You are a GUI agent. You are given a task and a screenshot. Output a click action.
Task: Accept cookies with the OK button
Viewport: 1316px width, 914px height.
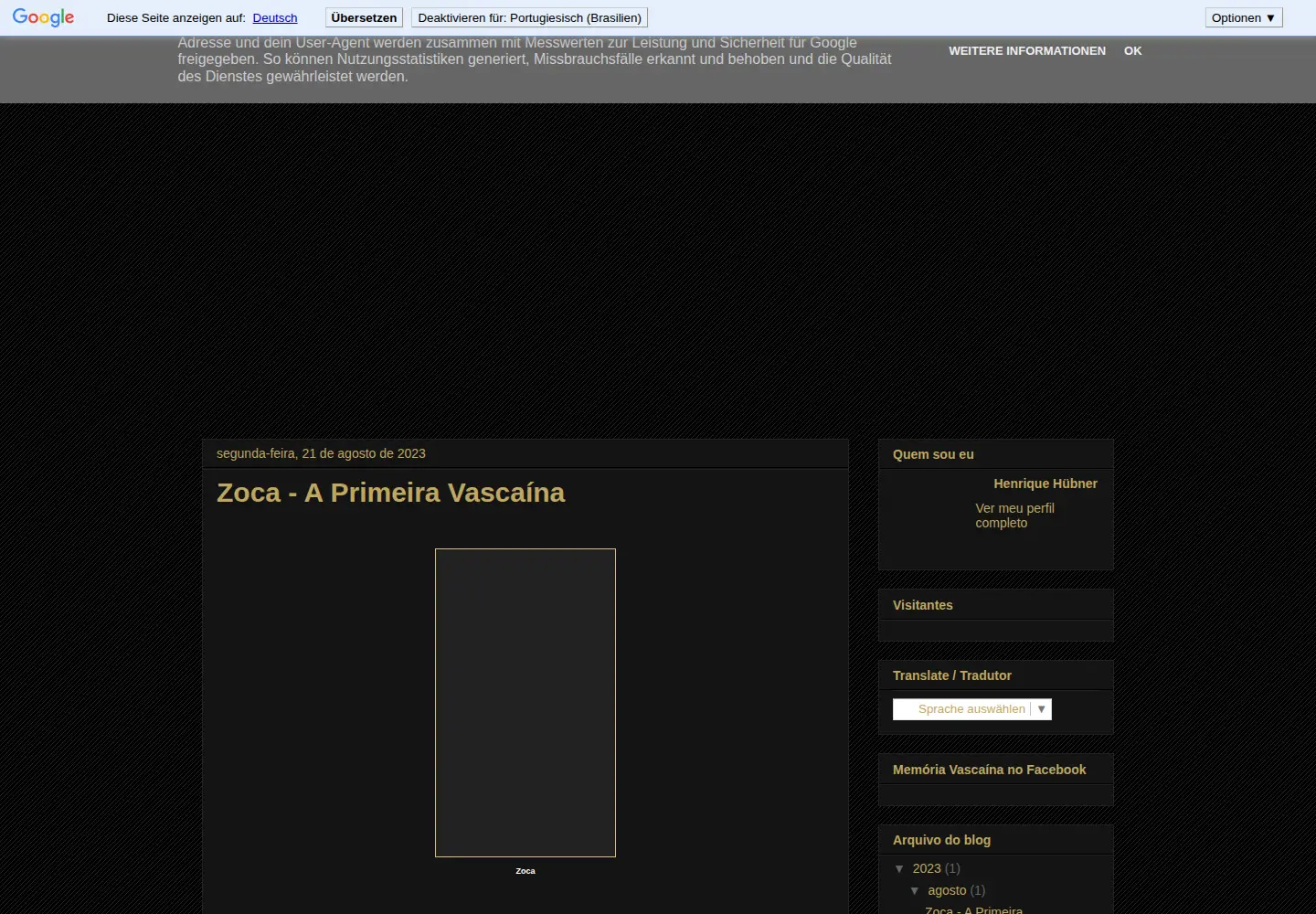[1133, 51]
